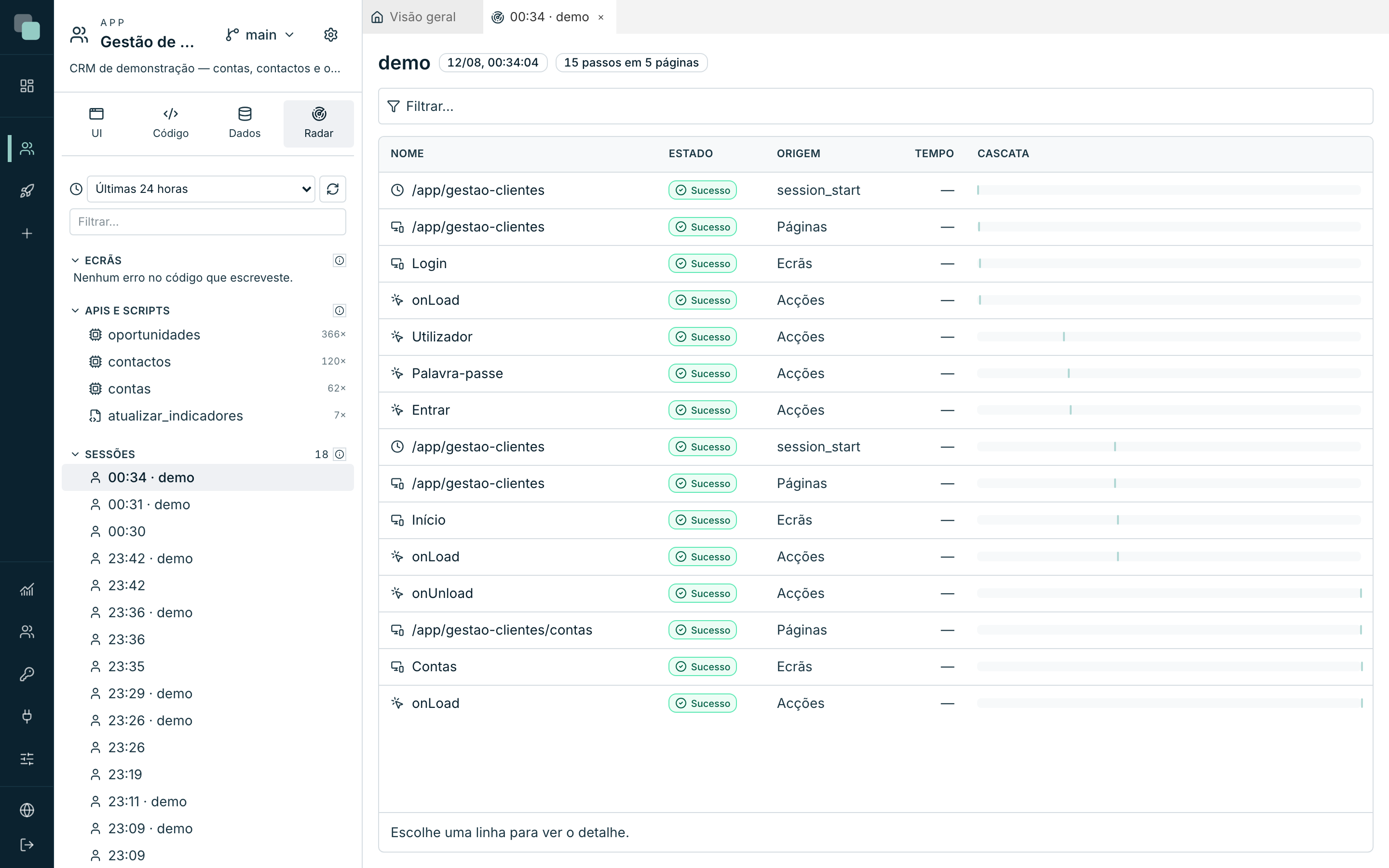
Task: Click the sidebar Filtrar input field
Action: point(208,222)
